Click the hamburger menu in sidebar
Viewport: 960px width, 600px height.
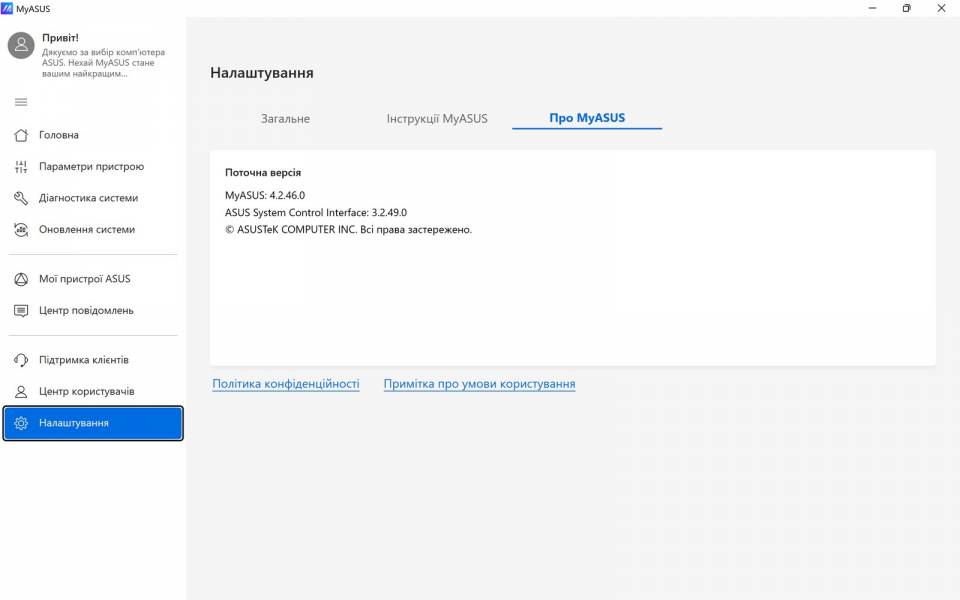20,101
